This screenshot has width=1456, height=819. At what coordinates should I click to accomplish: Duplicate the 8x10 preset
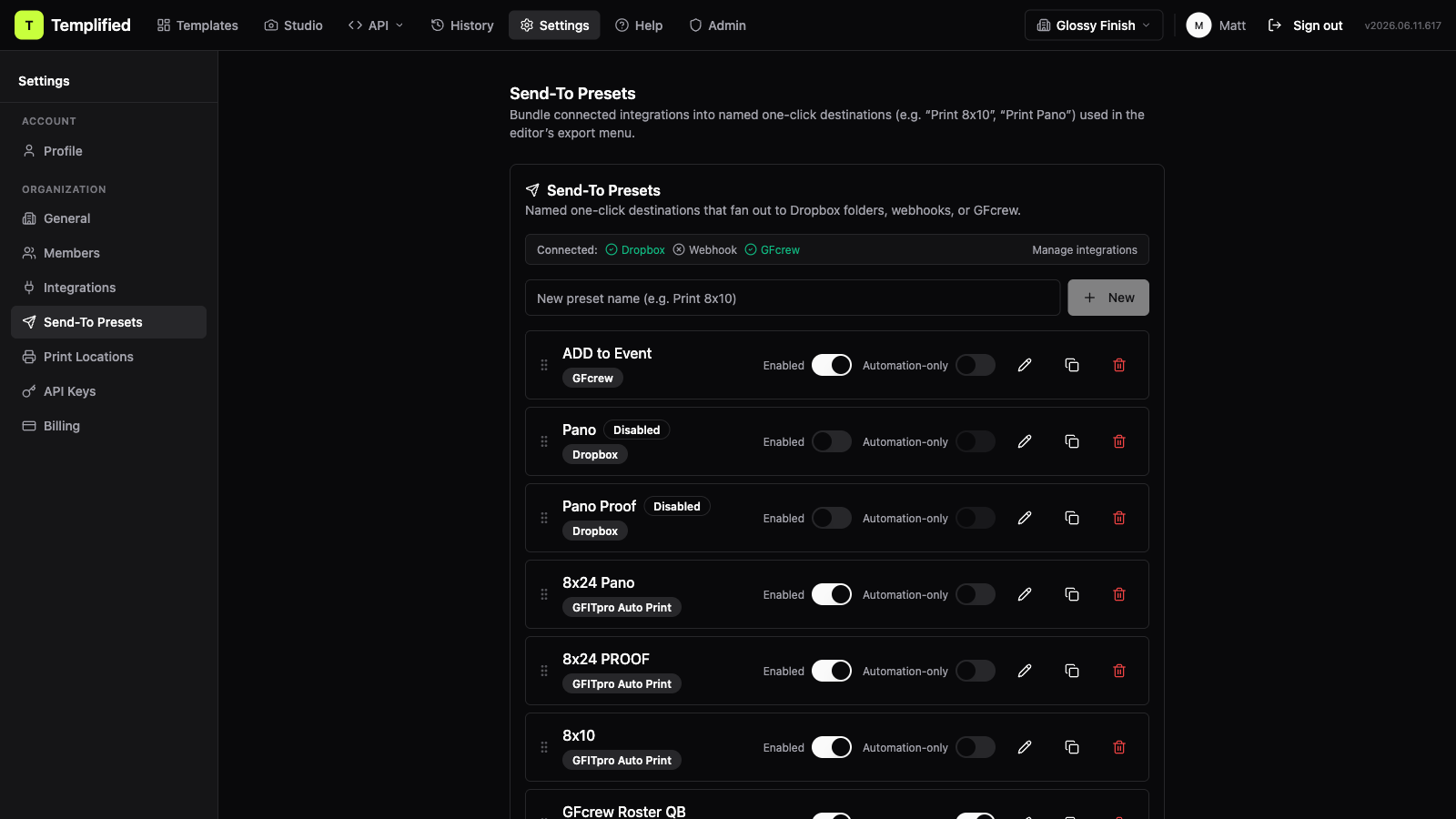1072,747
